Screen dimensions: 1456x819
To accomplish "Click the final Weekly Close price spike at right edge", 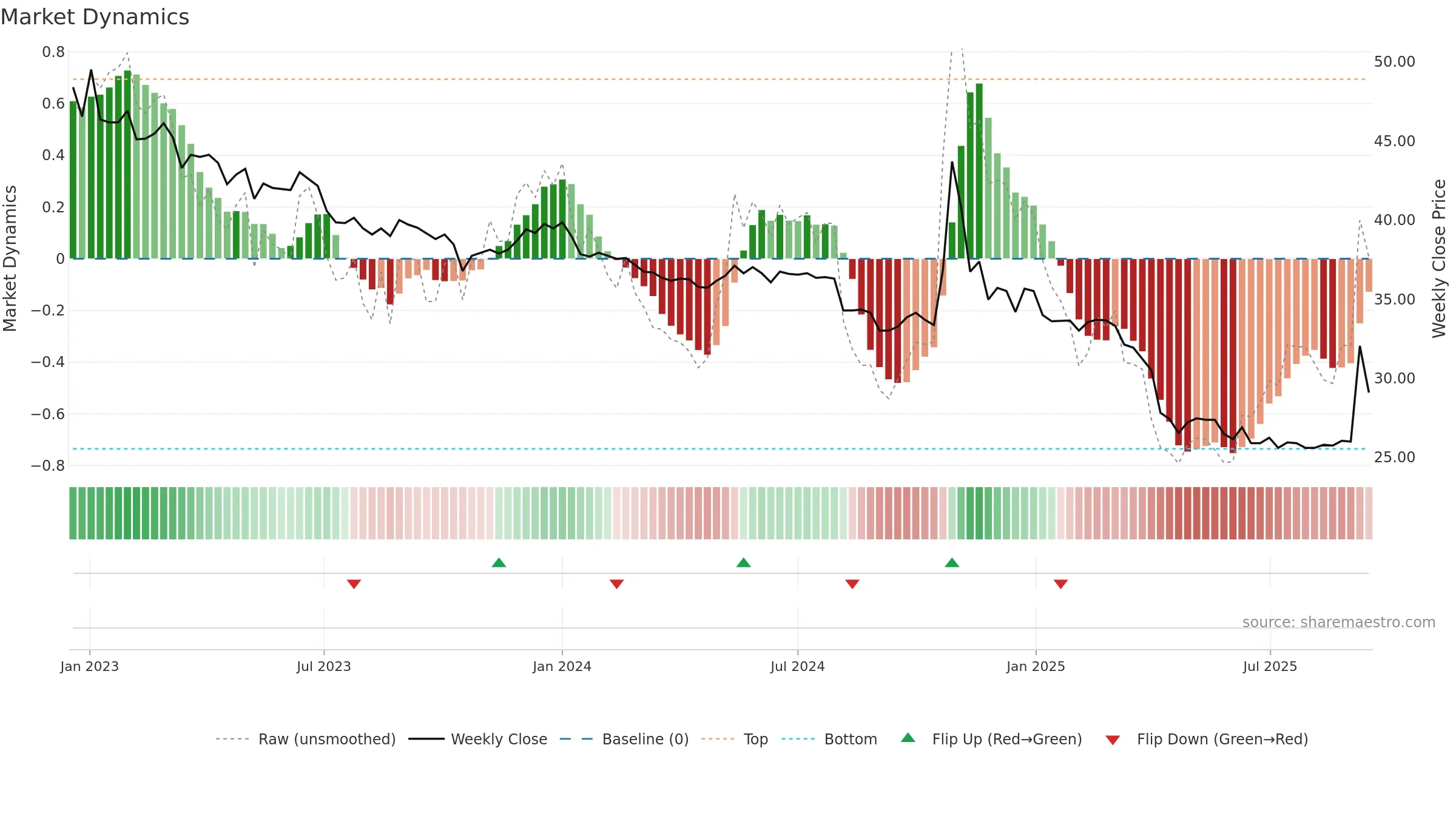I will pos(1360,347).
